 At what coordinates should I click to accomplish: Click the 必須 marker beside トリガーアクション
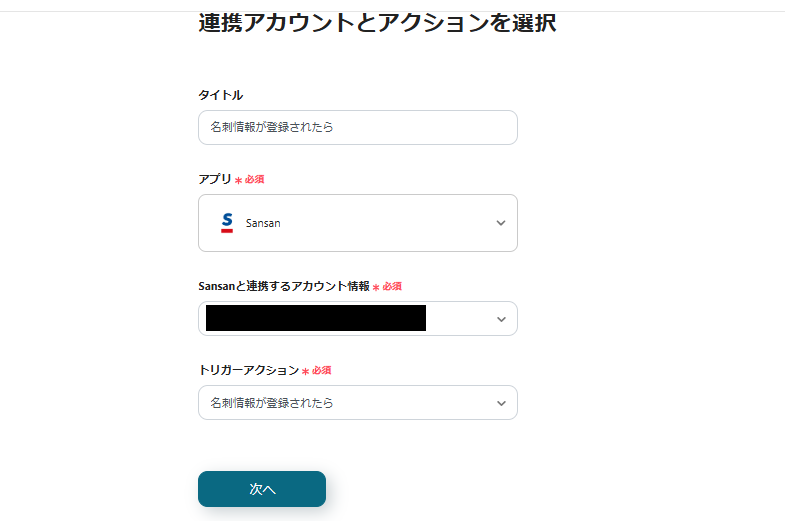tap(321, 371)
